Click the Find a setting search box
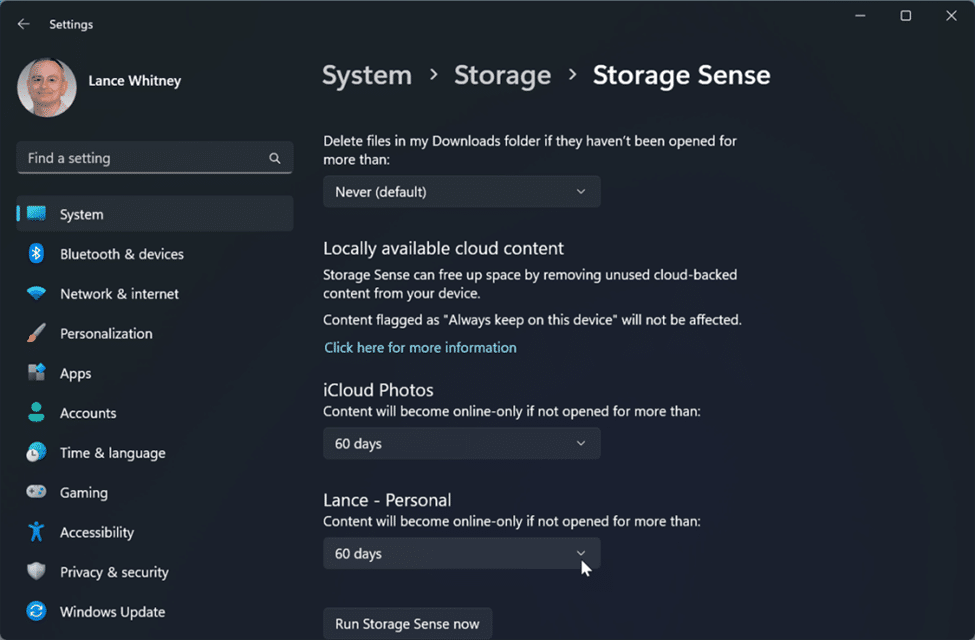The image size is (975, 640). 140,158
